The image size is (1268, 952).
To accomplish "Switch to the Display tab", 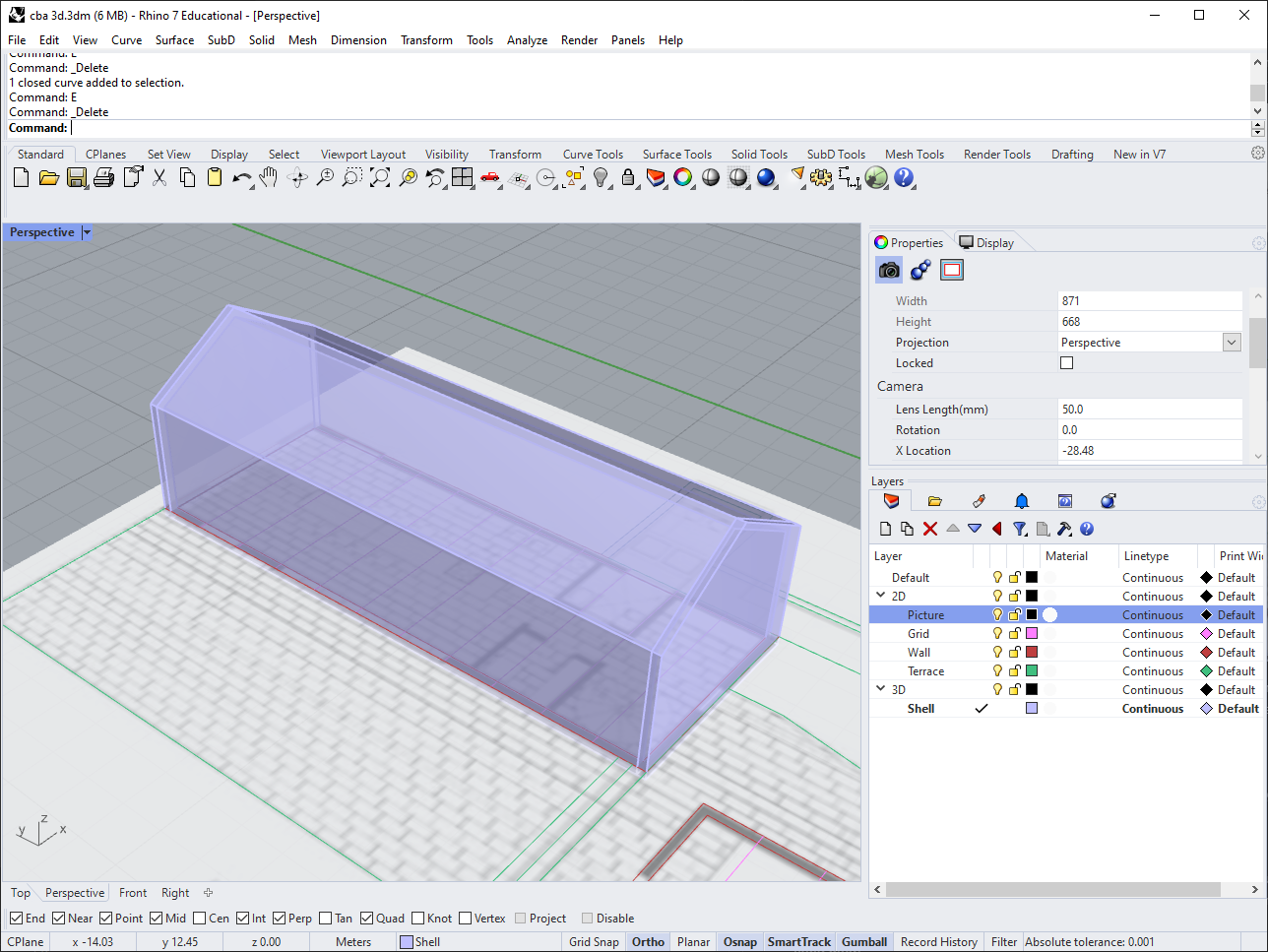I will [x=986, y=242].
